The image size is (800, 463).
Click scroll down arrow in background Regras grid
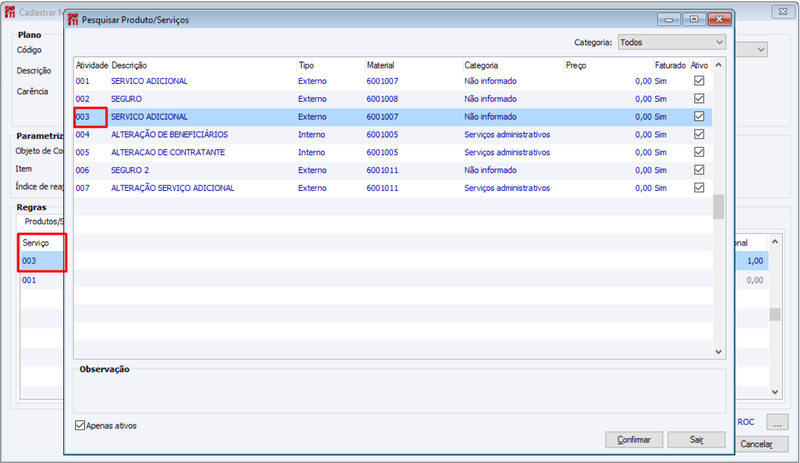click(x=775, y=392)
